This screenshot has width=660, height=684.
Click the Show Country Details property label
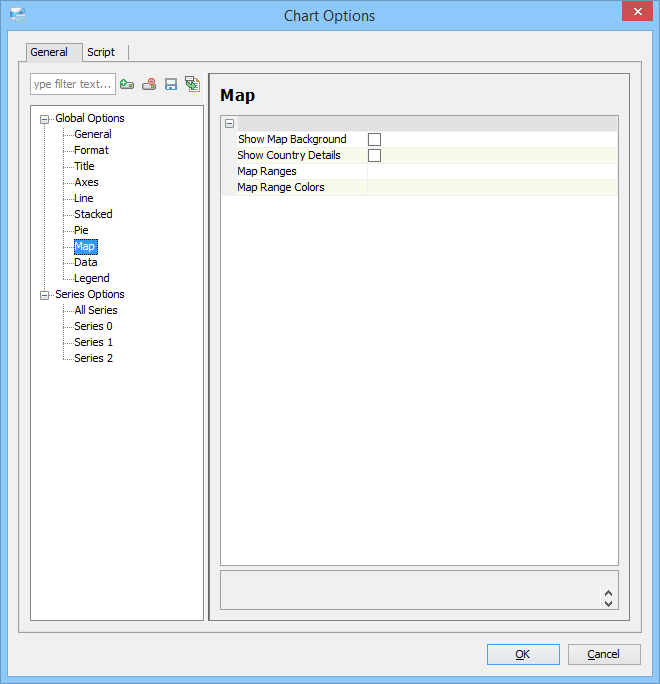click(x=289, y=156)
